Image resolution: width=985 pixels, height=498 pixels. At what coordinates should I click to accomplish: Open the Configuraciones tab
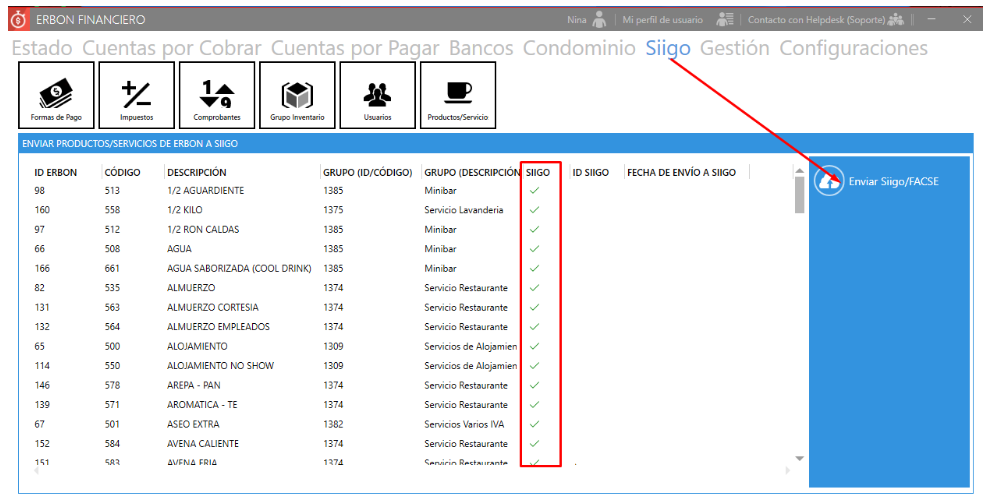[852, 48]
